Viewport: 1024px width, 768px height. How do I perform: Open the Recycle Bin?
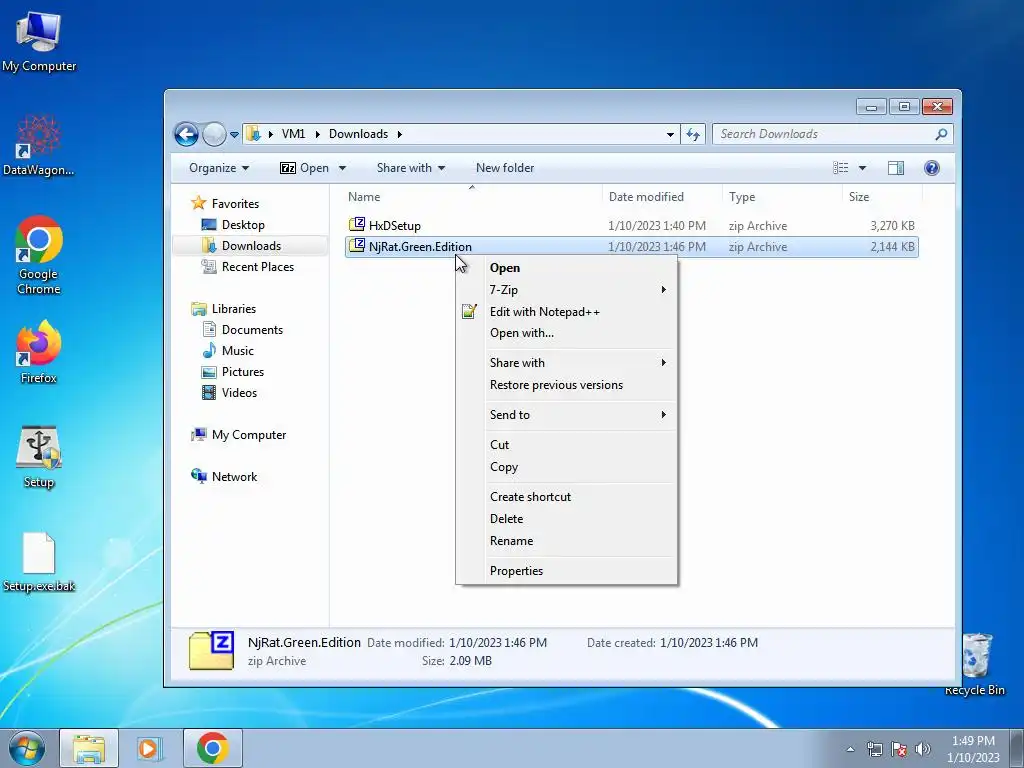[975, 664]
